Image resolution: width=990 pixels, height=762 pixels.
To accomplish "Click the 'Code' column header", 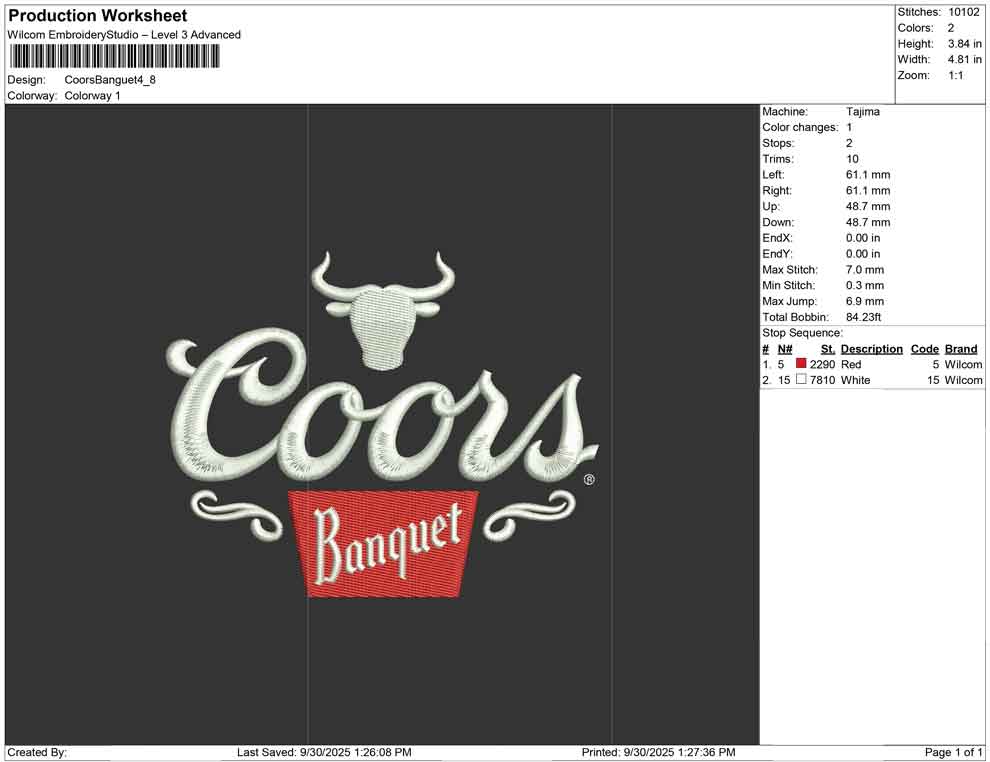I will tap(924, 348).
